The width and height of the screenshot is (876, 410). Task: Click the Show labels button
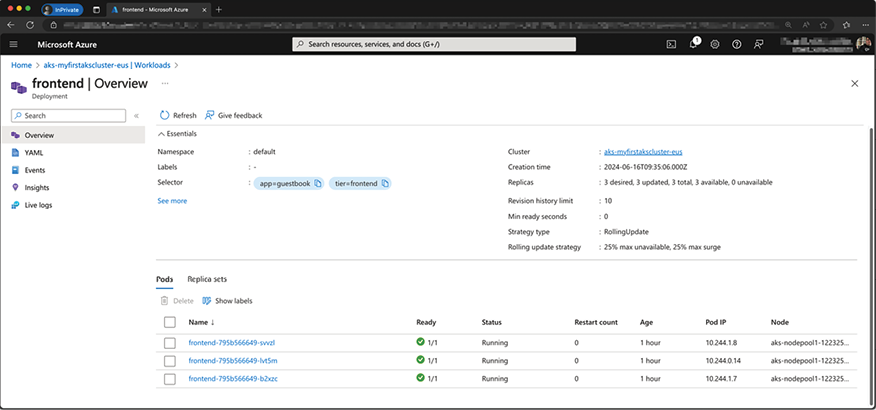[x=227, y=301]
